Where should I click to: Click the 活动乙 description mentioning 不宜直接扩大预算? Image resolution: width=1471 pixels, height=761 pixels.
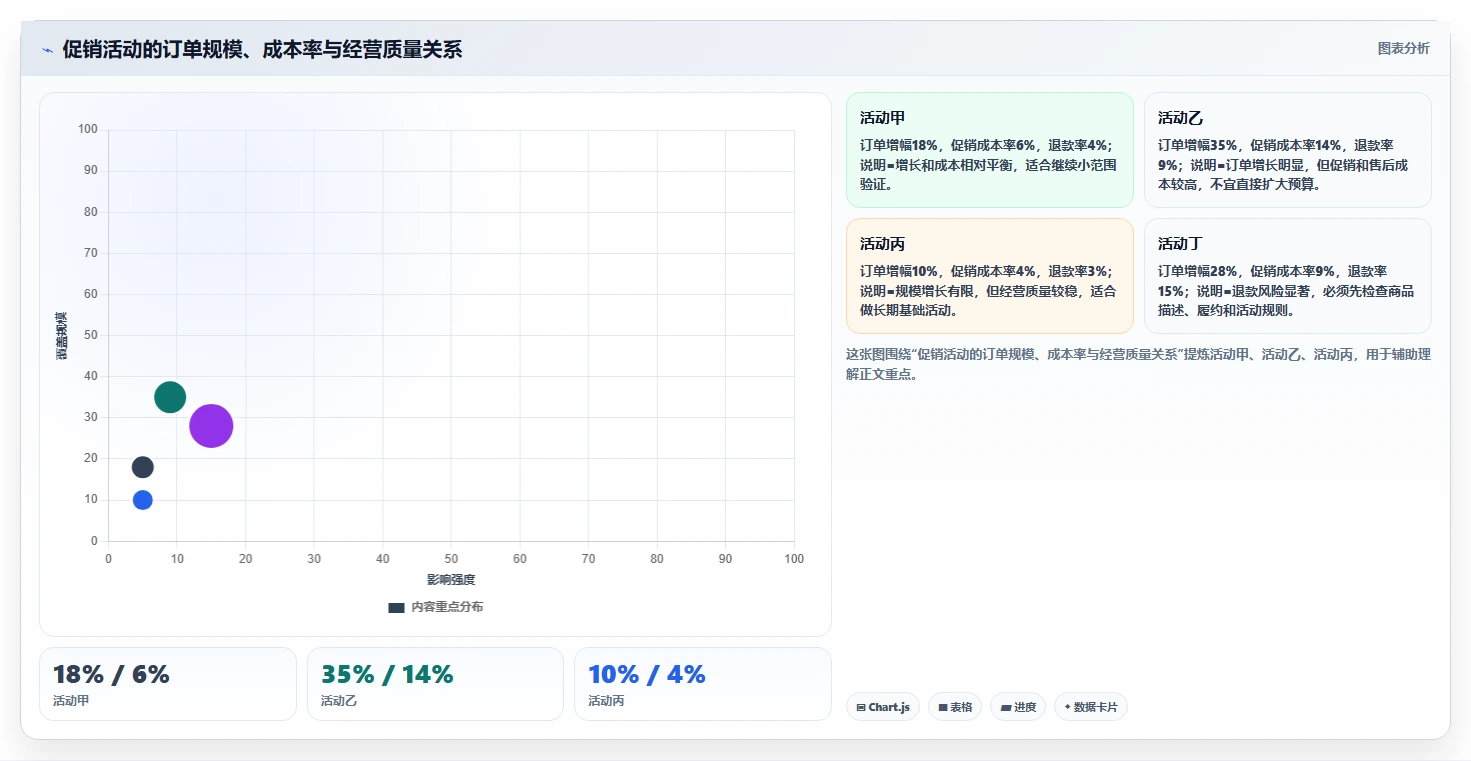pyautogui.click(x=1283, y=165)
